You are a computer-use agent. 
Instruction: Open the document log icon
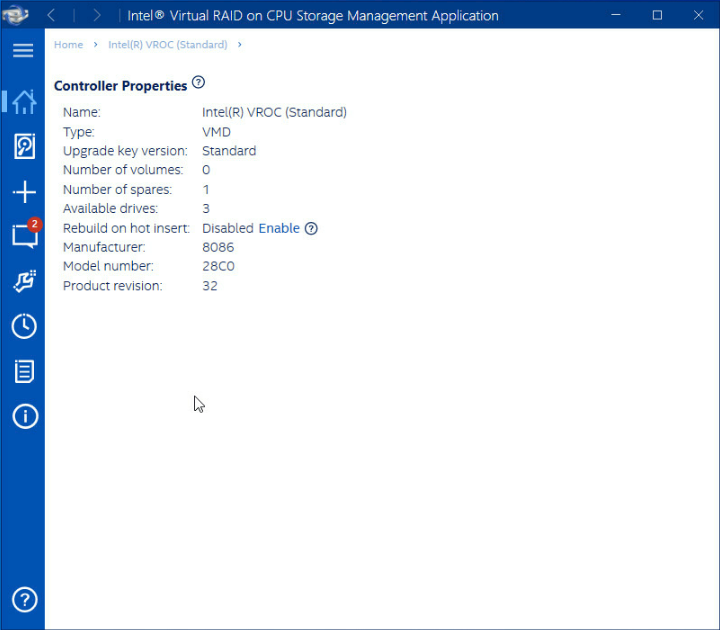point(24,371)
